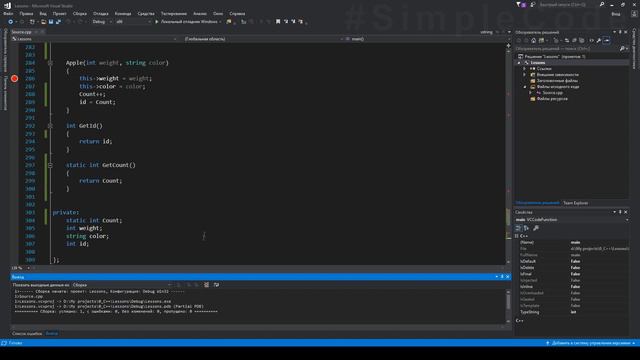The height and width of the screenshot is (360, 640).
Task: Click the Output panel vertical scrollbar
Action: click(508, 306)
